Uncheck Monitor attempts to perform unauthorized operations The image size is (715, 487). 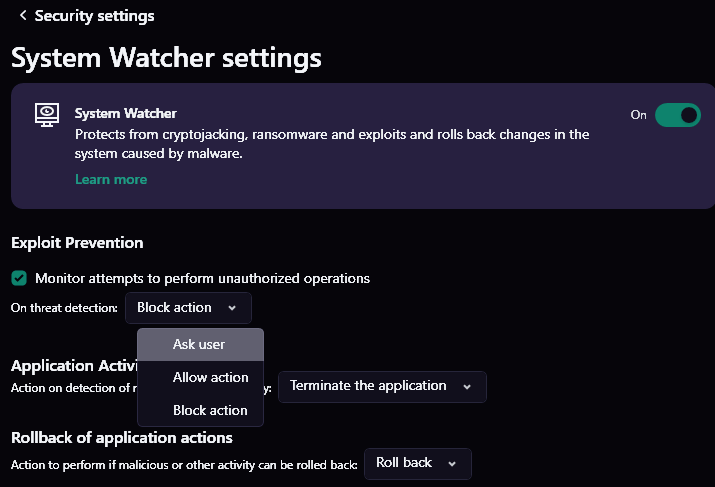(x=19, y=278)
